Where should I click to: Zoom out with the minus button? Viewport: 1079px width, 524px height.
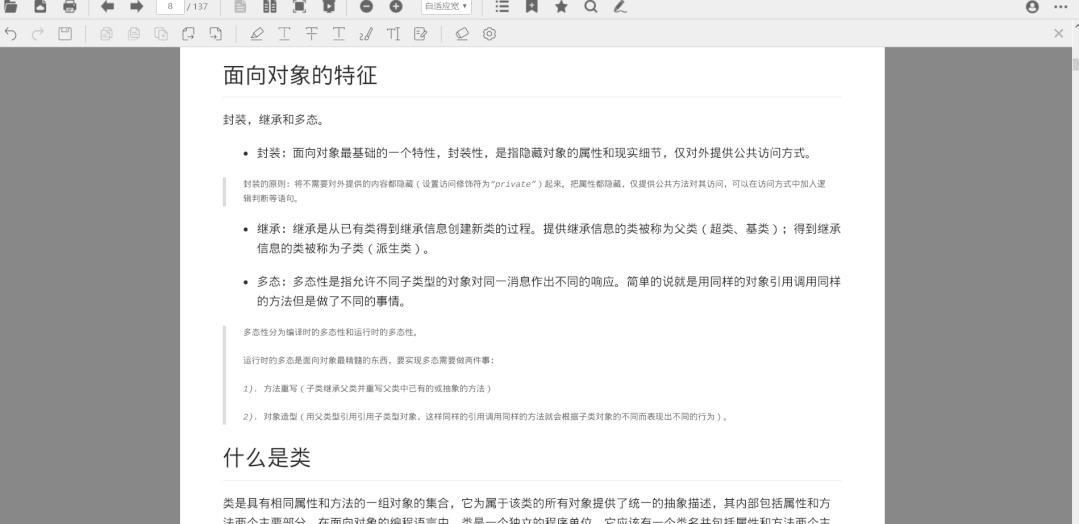367,7
